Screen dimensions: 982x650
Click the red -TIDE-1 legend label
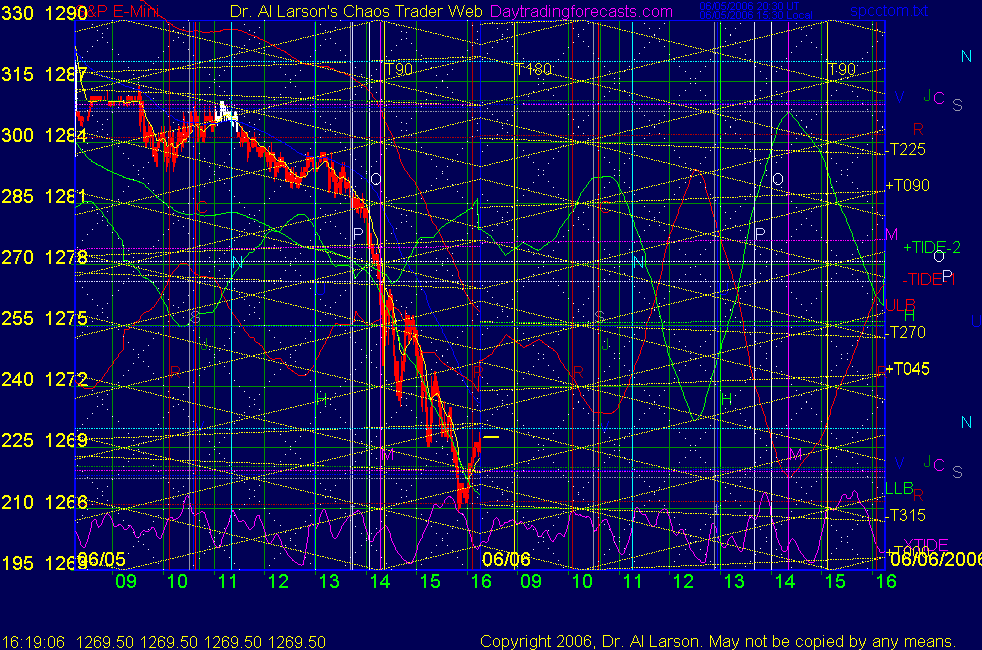tap(929, 279)
